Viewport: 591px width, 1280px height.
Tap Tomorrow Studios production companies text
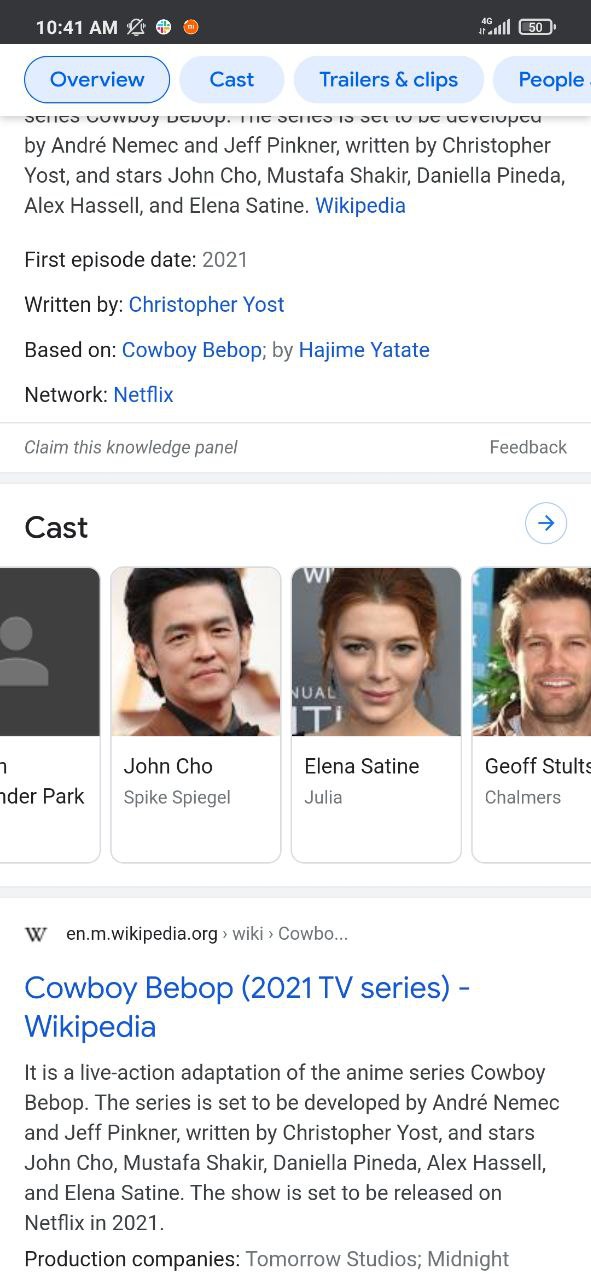(333, 1259)
